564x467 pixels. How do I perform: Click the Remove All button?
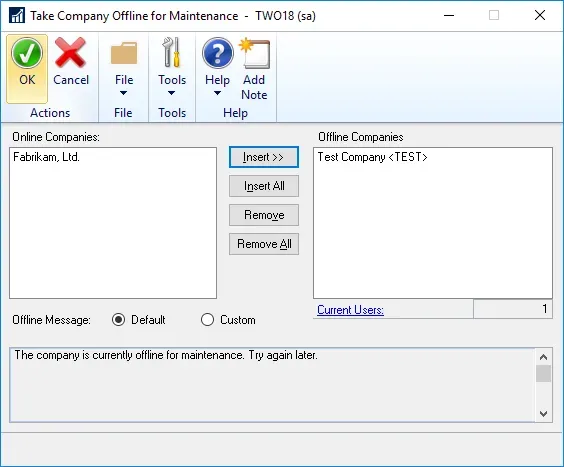264,244
